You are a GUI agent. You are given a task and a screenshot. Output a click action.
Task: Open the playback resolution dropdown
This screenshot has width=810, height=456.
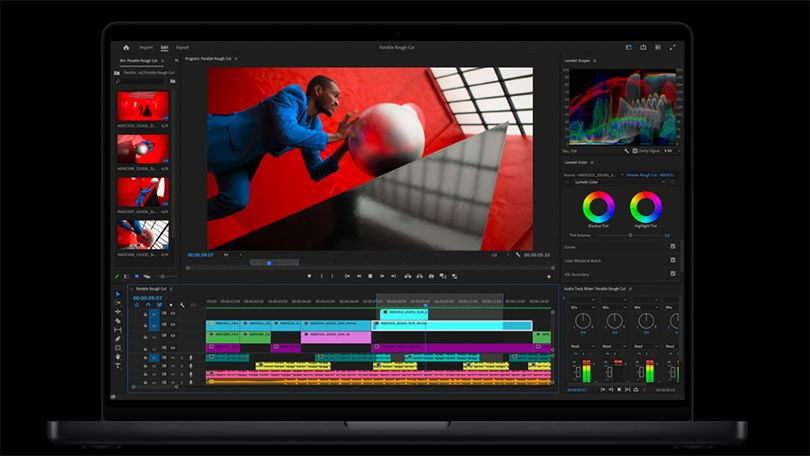[x=500, y=255]
